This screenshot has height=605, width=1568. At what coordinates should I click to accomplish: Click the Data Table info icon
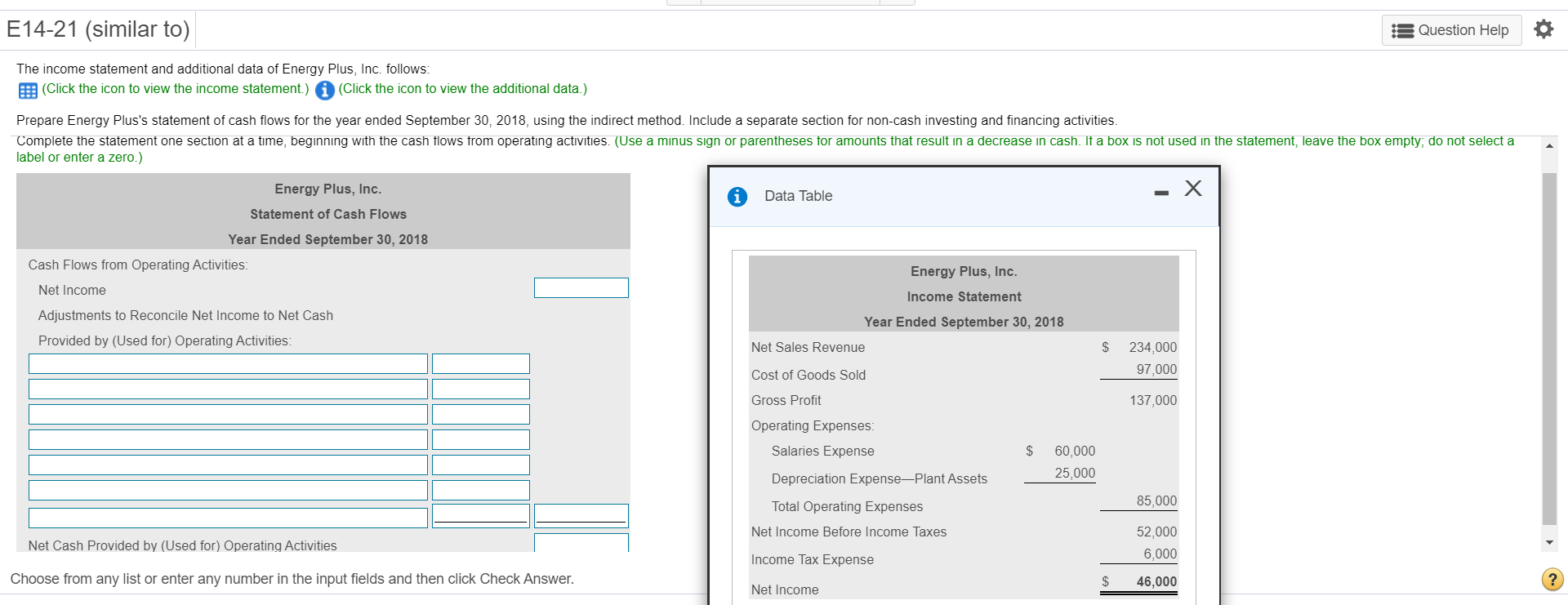pyautogui.click(x=737, y=197)
